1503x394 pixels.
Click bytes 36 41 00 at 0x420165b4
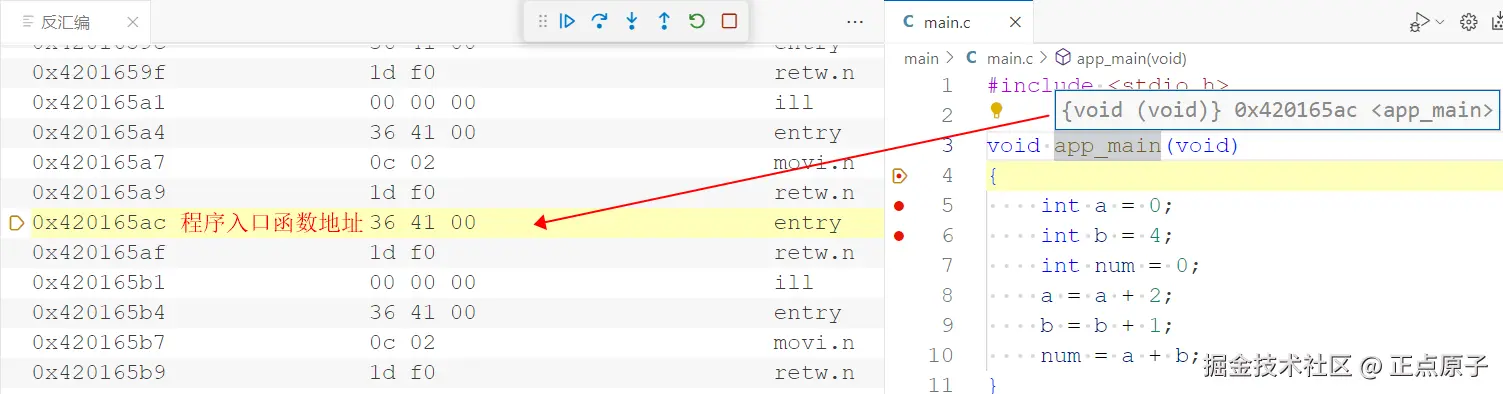[x=423, y=313]
